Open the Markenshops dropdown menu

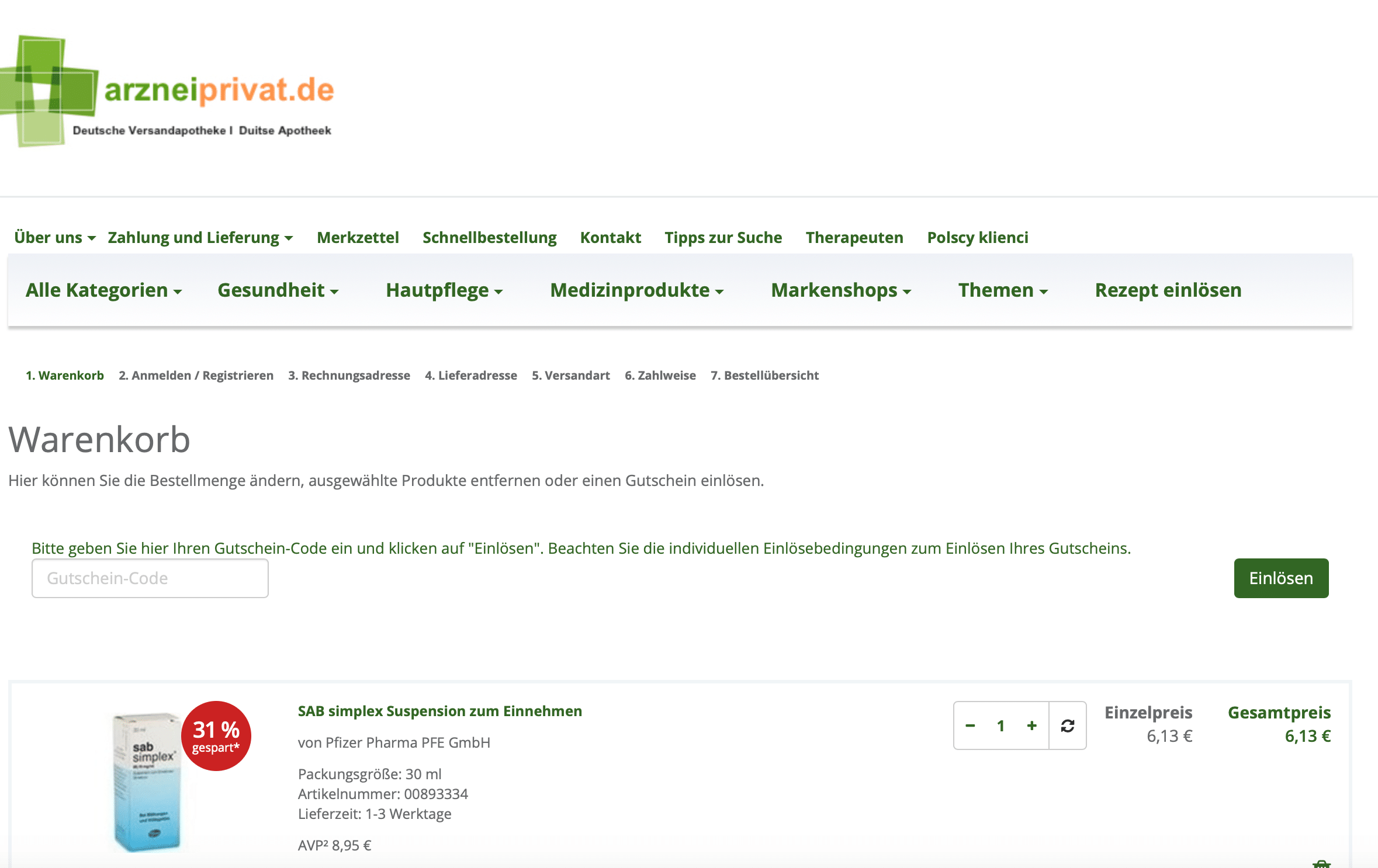coord(841,290)
